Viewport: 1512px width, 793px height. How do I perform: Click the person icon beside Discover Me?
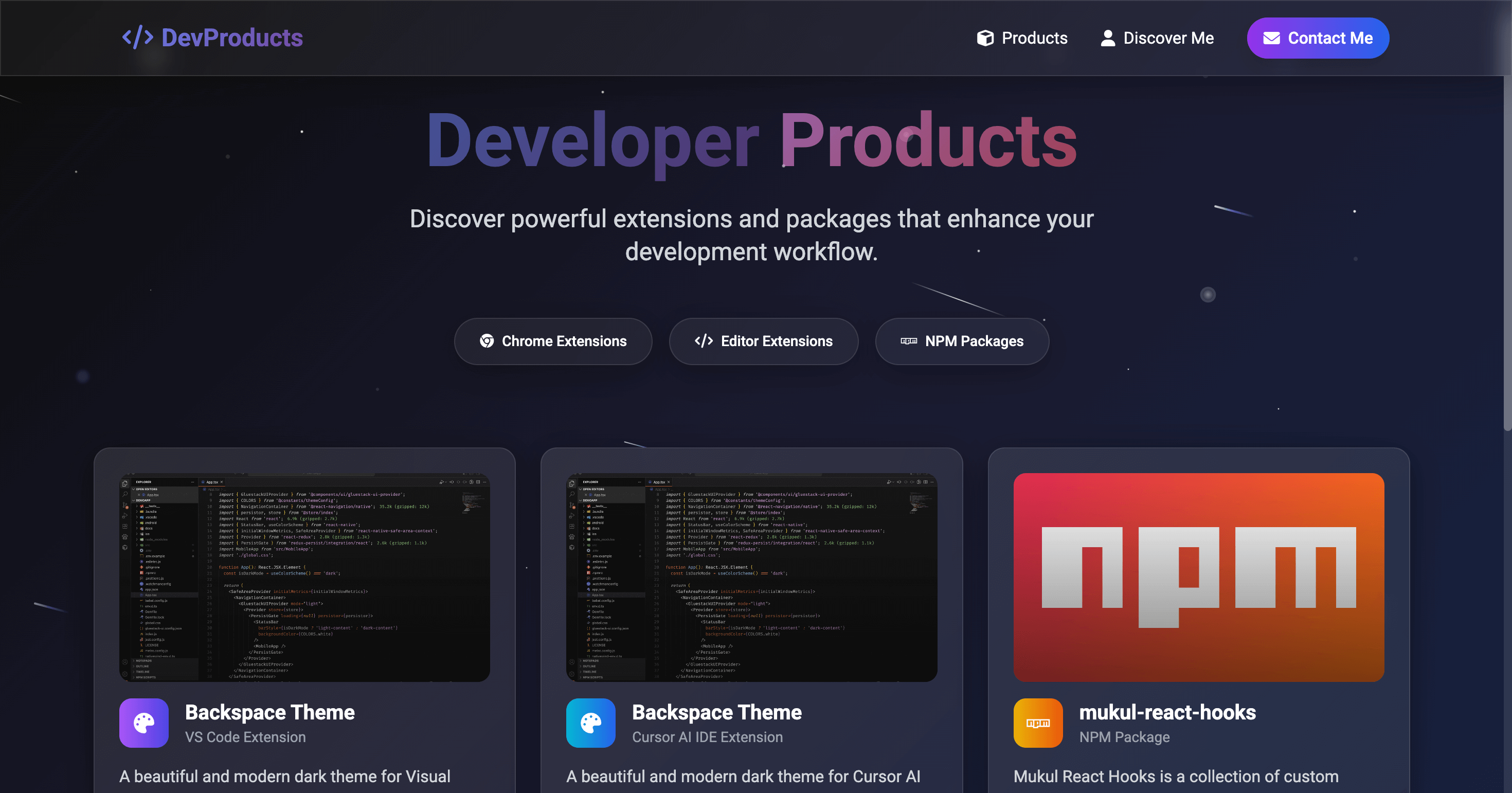click(1108, 38)
